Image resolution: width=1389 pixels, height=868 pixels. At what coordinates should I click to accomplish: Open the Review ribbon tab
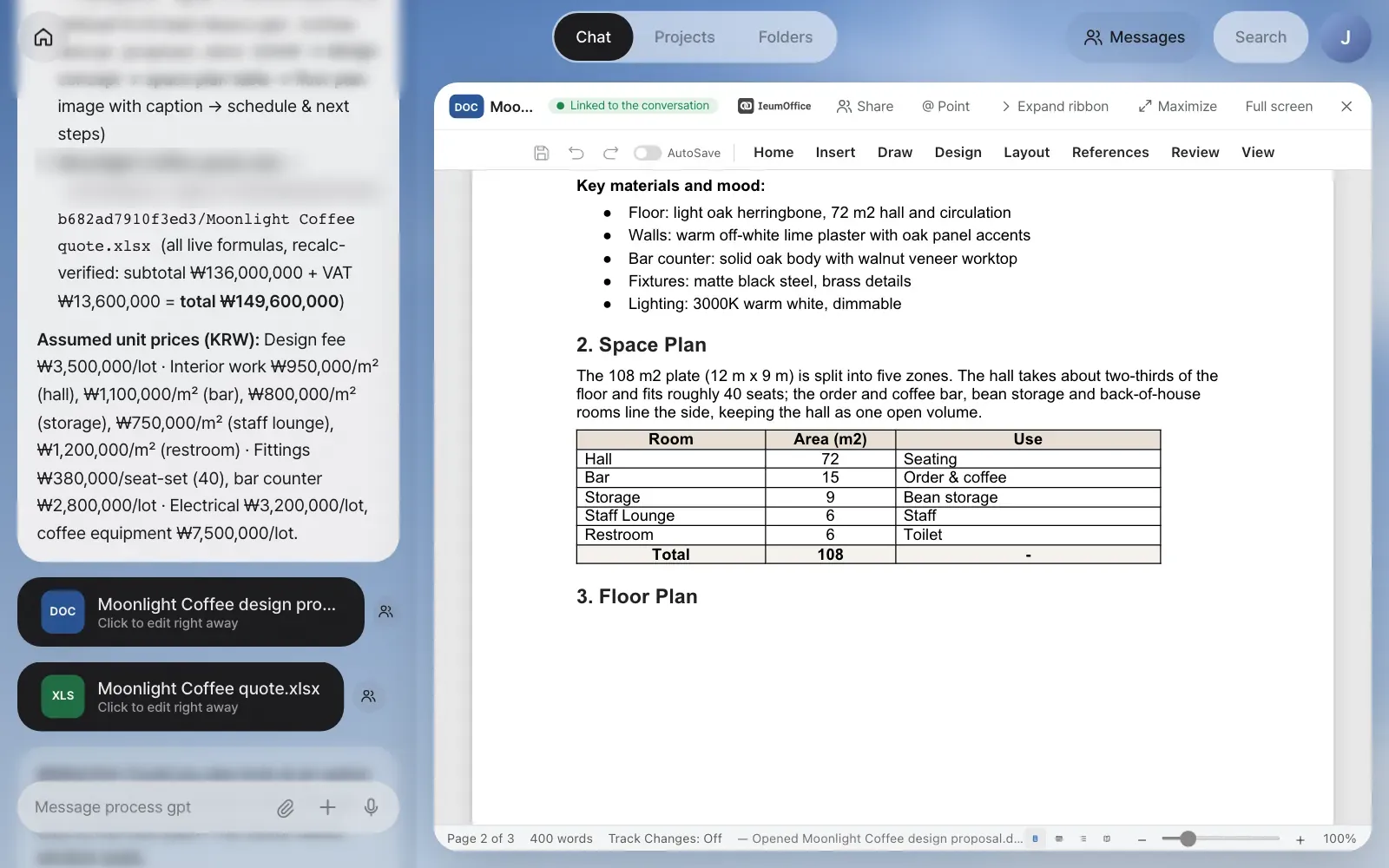point(1195,152)
